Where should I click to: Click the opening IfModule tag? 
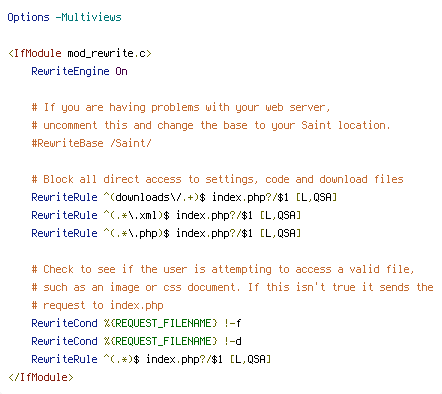coord(80,53)
